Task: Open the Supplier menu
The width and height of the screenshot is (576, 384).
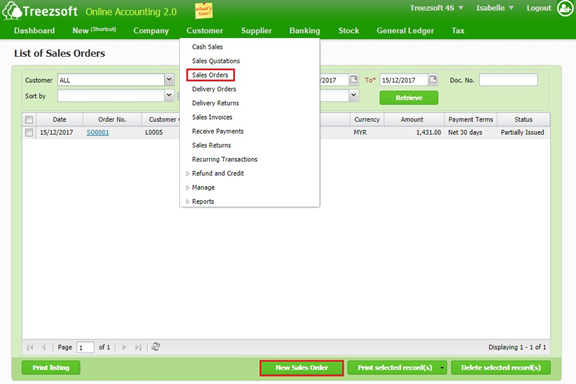Action: click(x=256, y=31)
